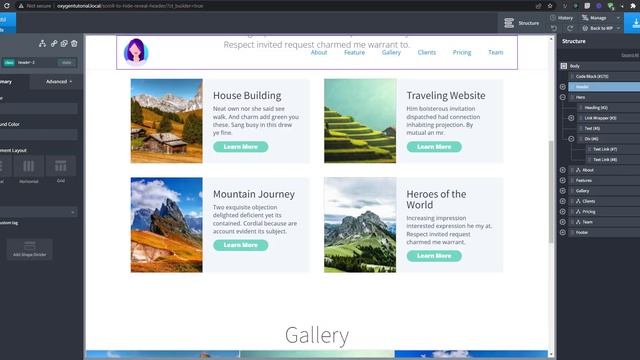Share the page from the address bar
Viewport: 640px width, 360px height.
(x=538, y=6)
